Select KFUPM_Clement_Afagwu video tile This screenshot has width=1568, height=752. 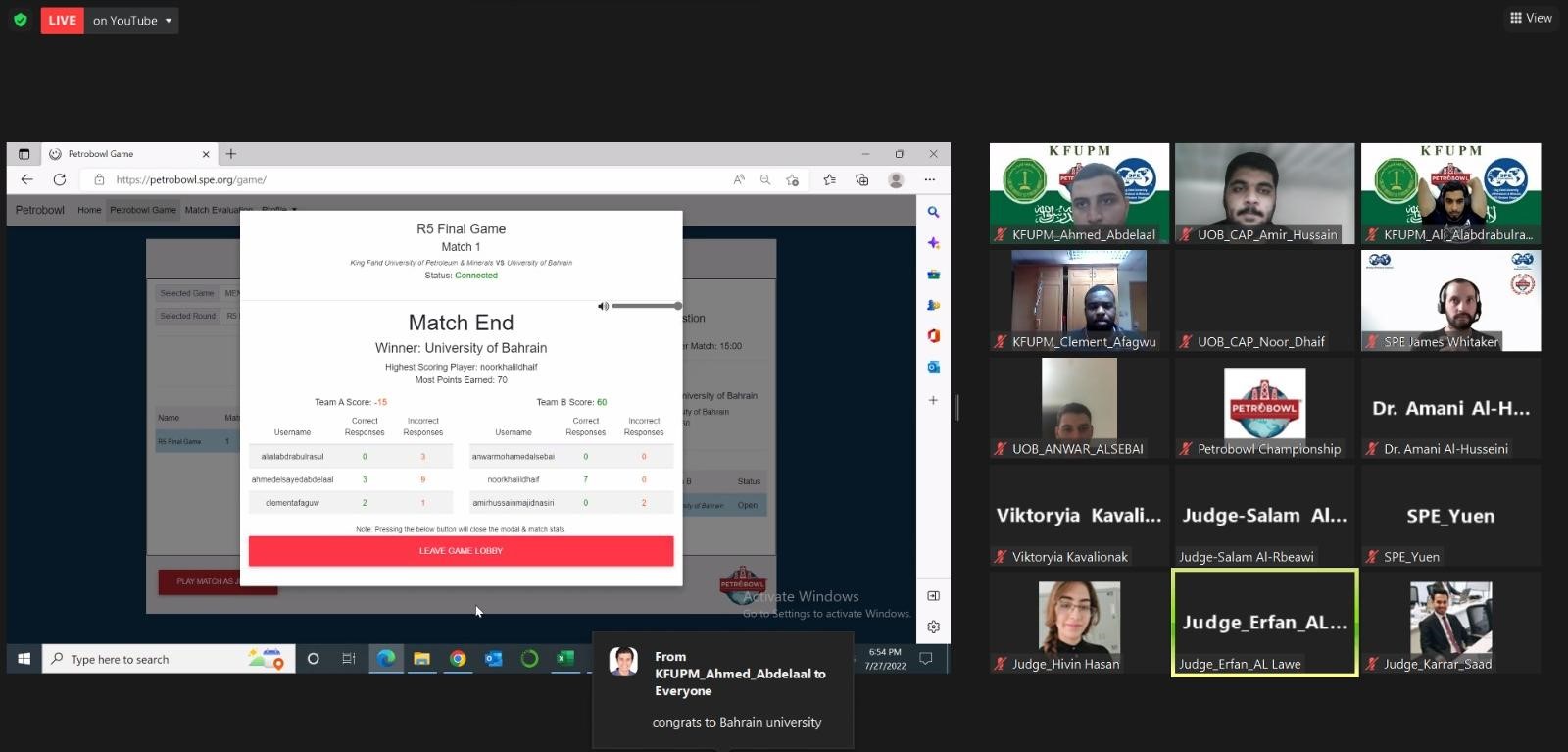1079,300
